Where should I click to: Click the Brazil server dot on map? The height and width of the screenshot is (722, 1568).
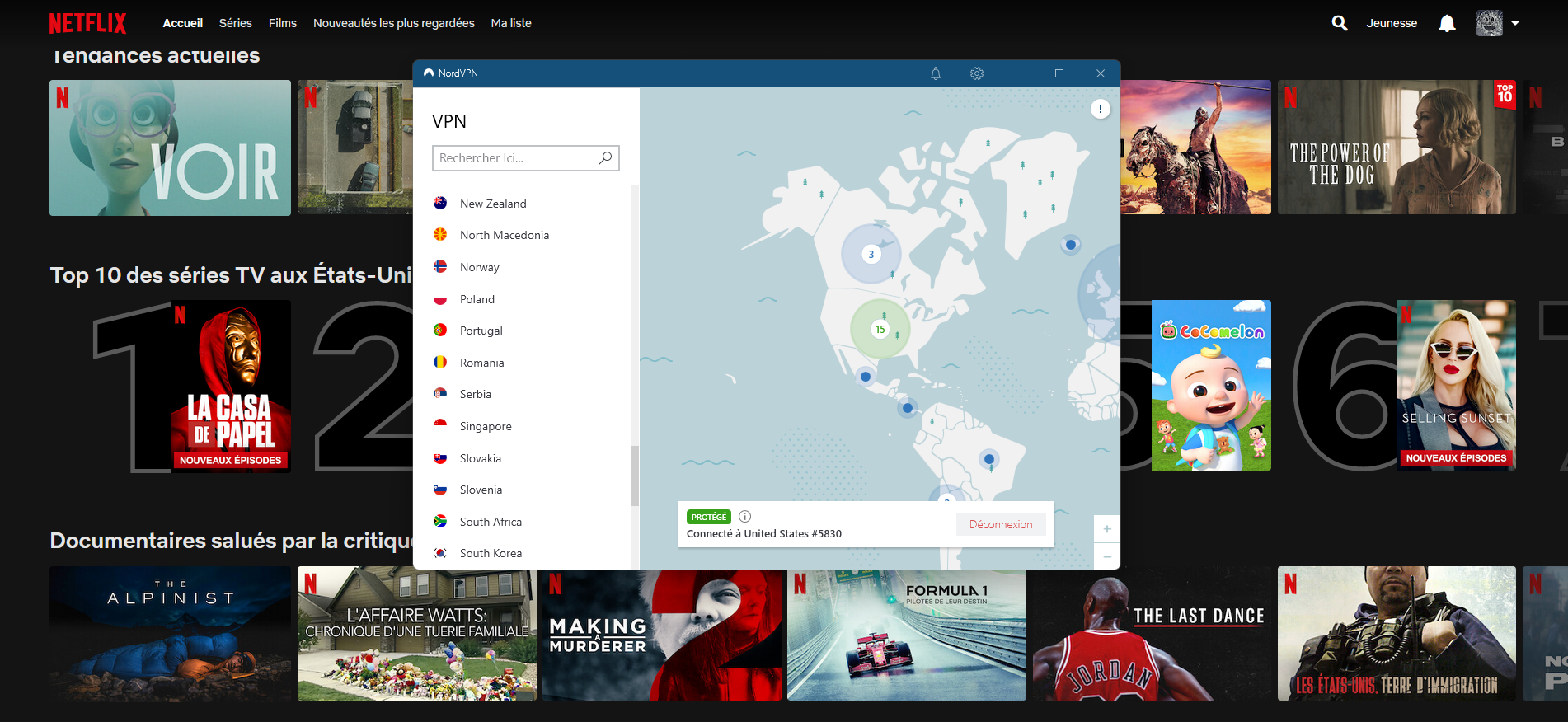[989, 458]
